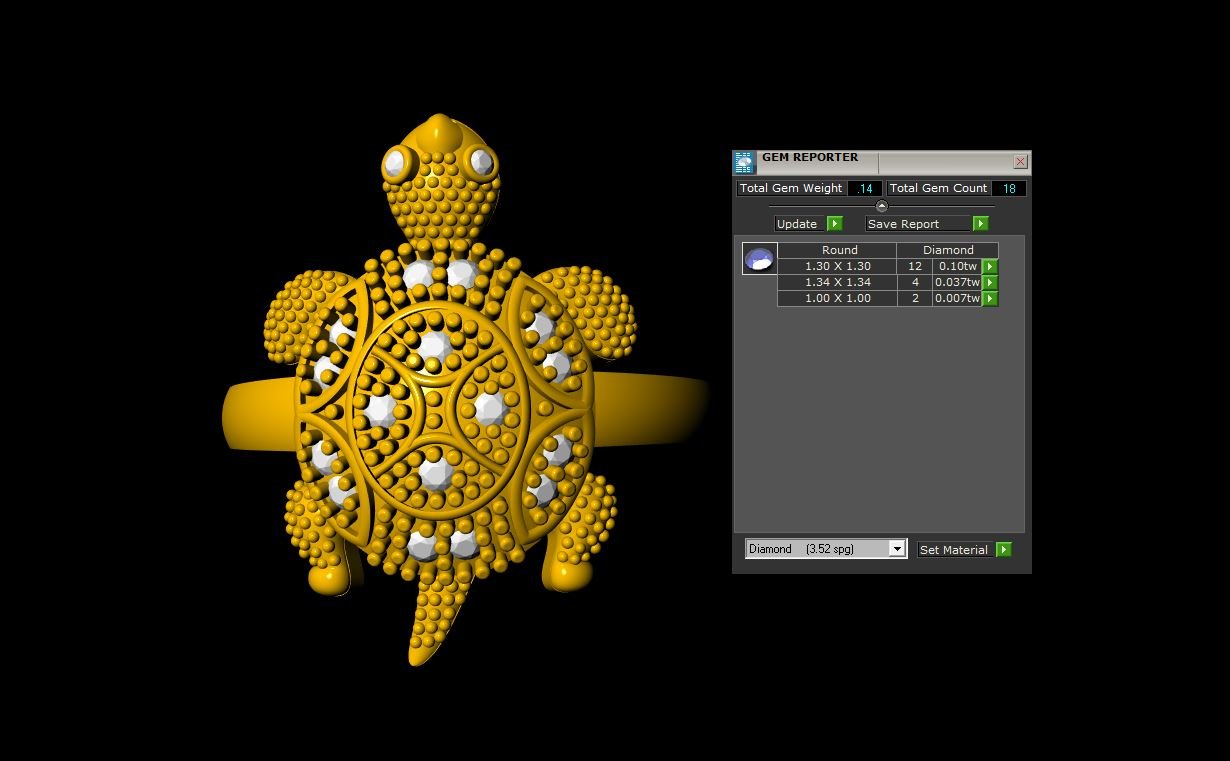
Task: Click the Save Report button label
Action: (x=904, y=224)
